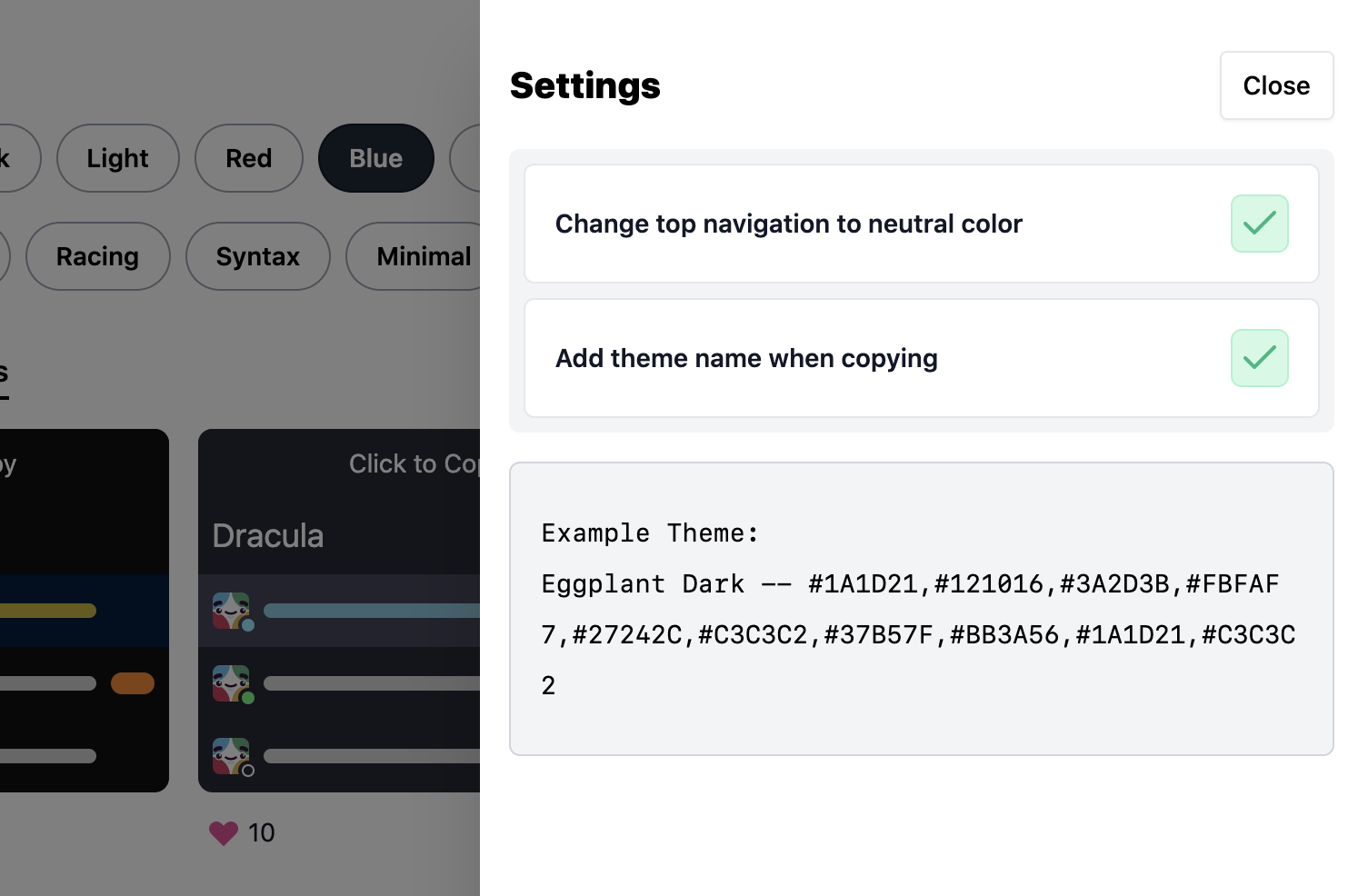Screen dimensions: 1358x896
Task: Select the Light filter tag
Action: click(117, 158)
